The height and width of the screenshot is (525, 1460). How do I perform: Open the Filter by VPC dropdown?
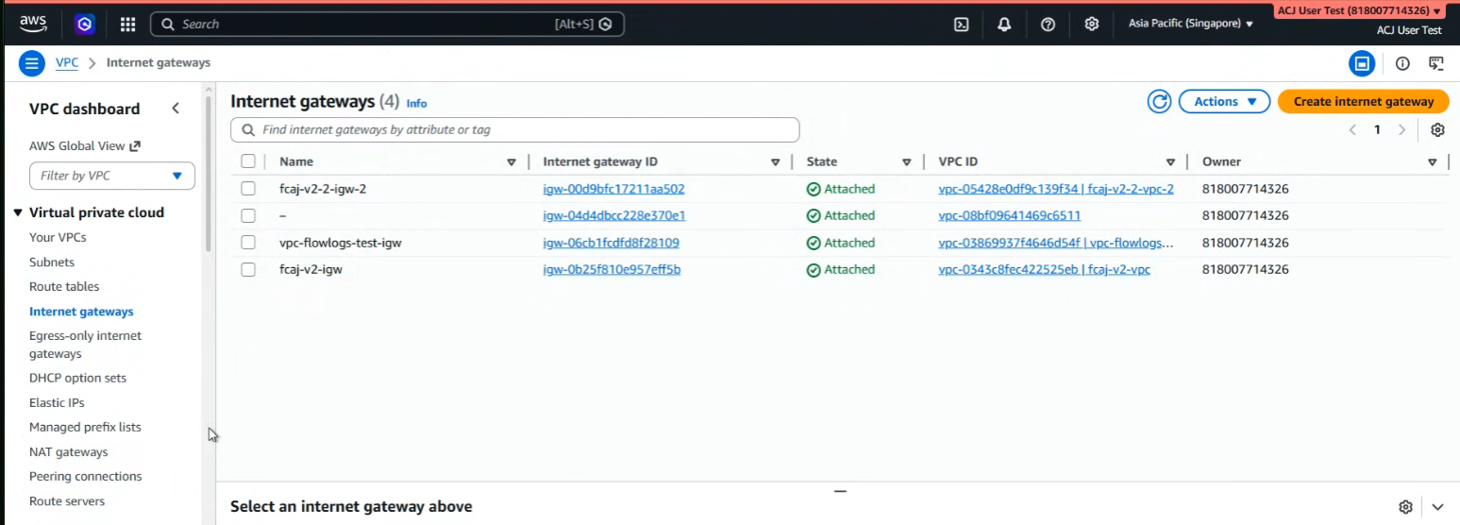(x=112, y=176)
